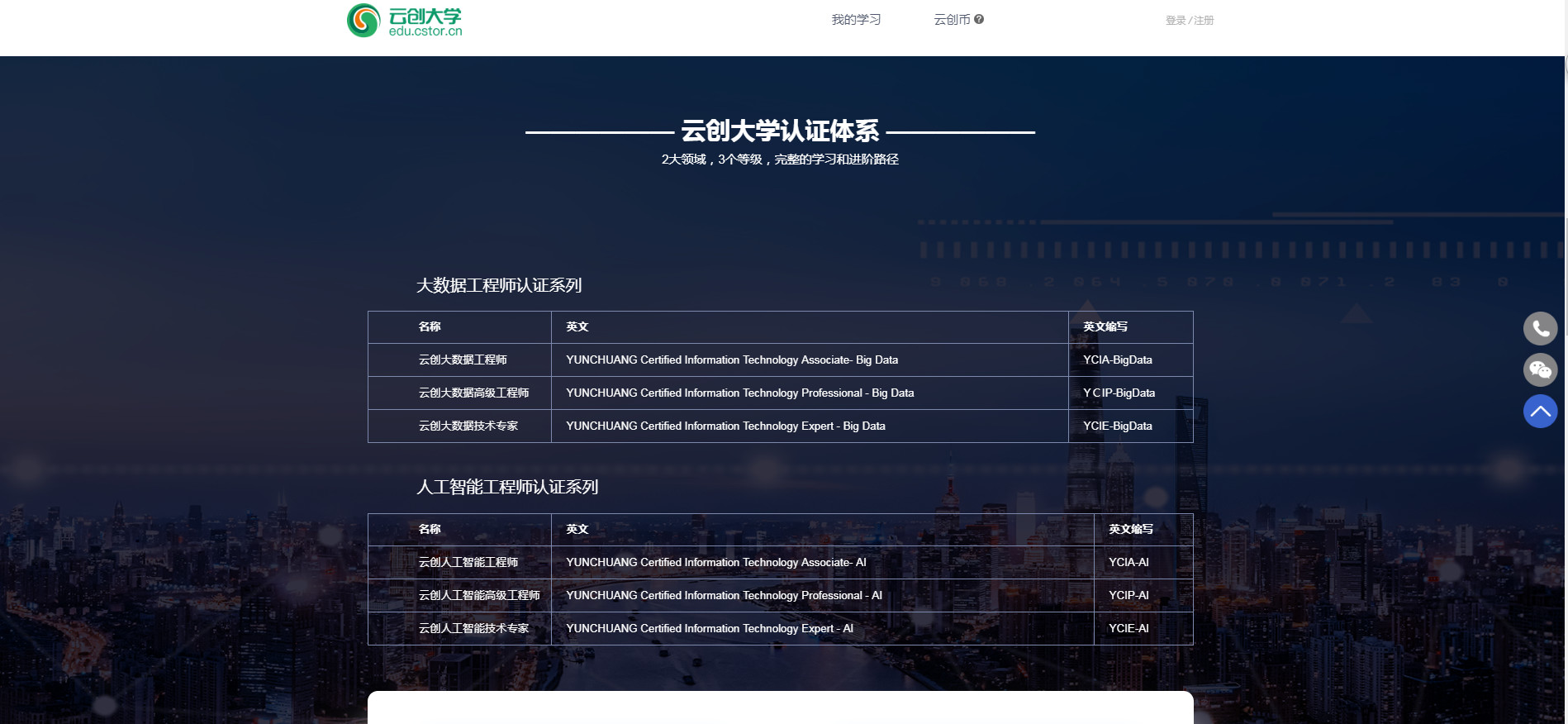Open the WeChat contact floating icon

tap(1540, 369)
